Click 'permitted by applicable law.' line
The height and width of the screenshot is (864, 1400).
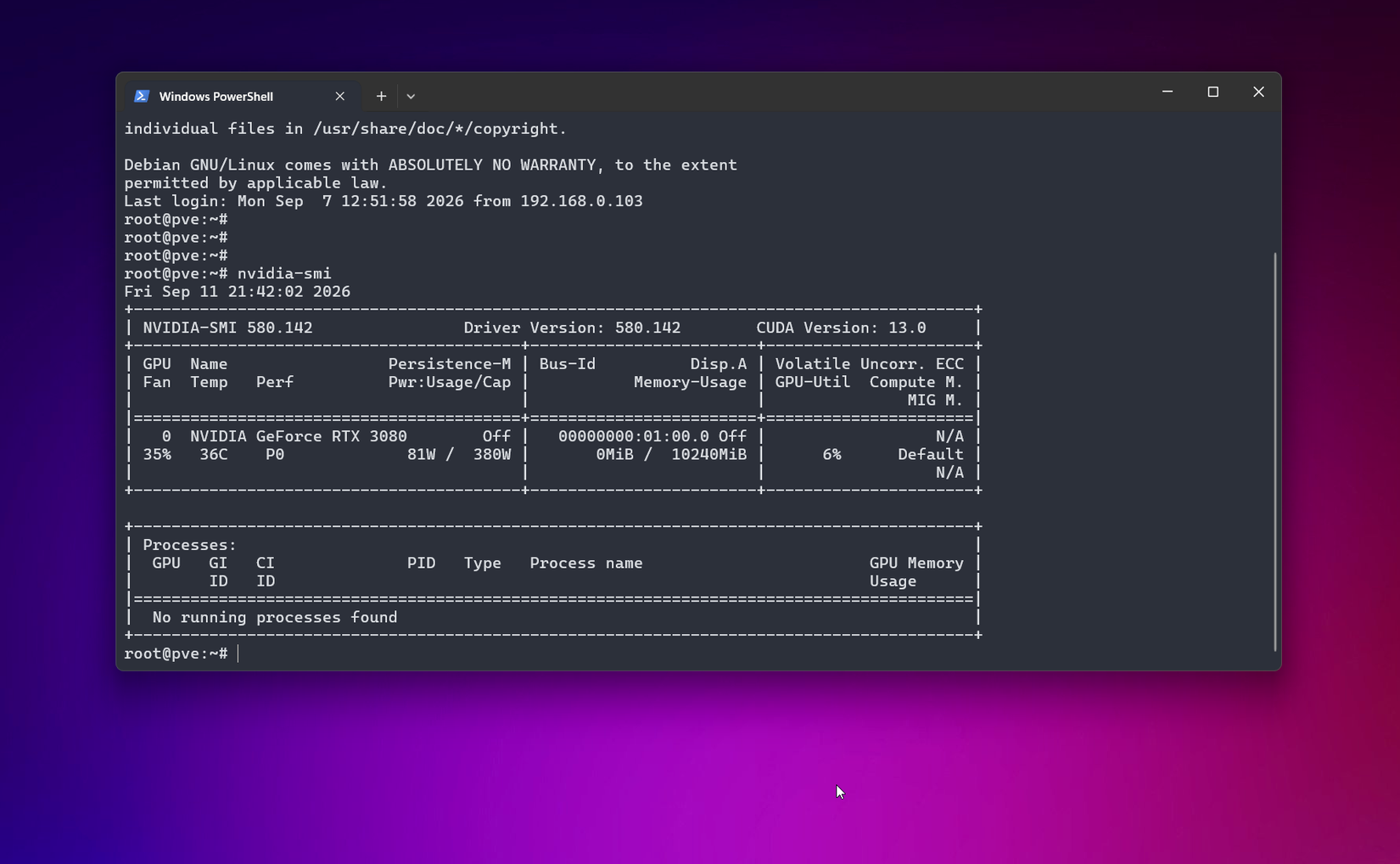256,183
